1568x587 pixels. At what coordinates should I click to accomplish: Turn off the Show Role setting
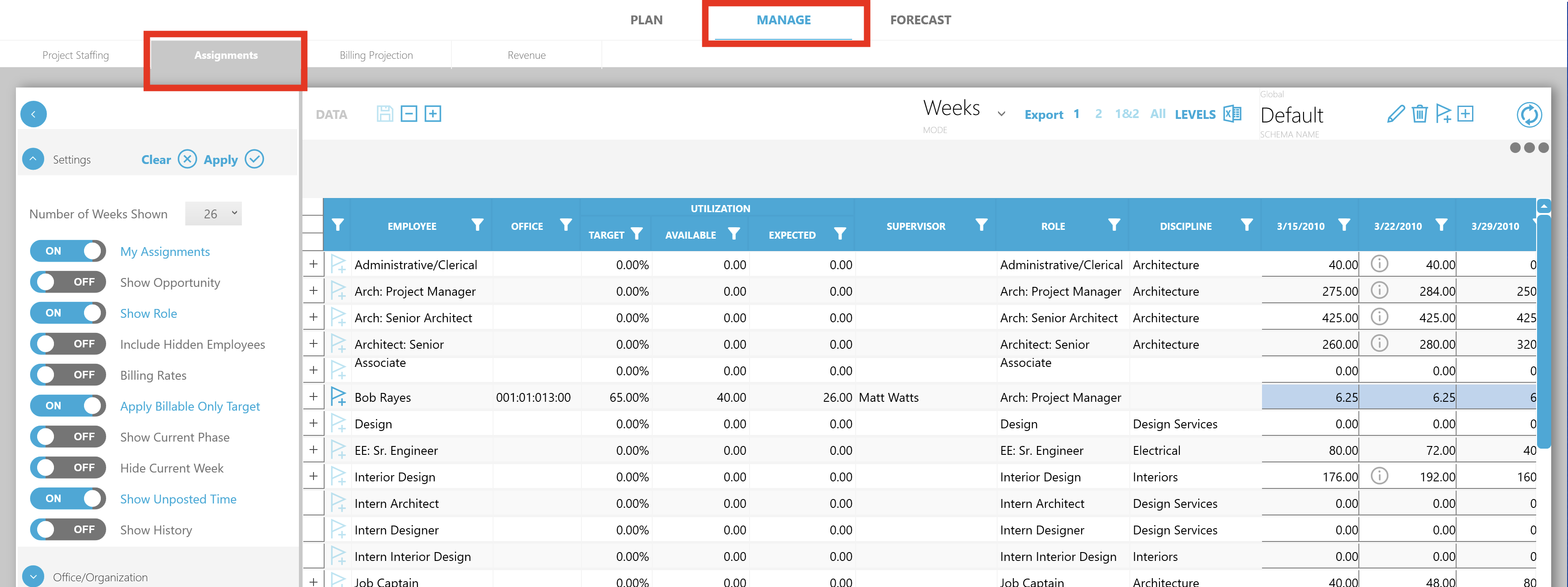pyautogui.click(x=68, y=313)
